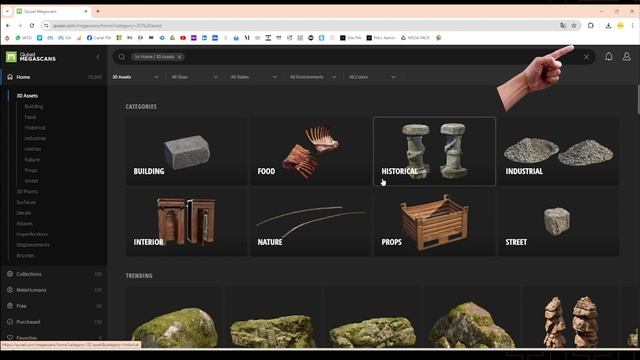Select Food in the sidebar tree
The height and width of the screenshot is (360, 640).
(x=30, y=117)
